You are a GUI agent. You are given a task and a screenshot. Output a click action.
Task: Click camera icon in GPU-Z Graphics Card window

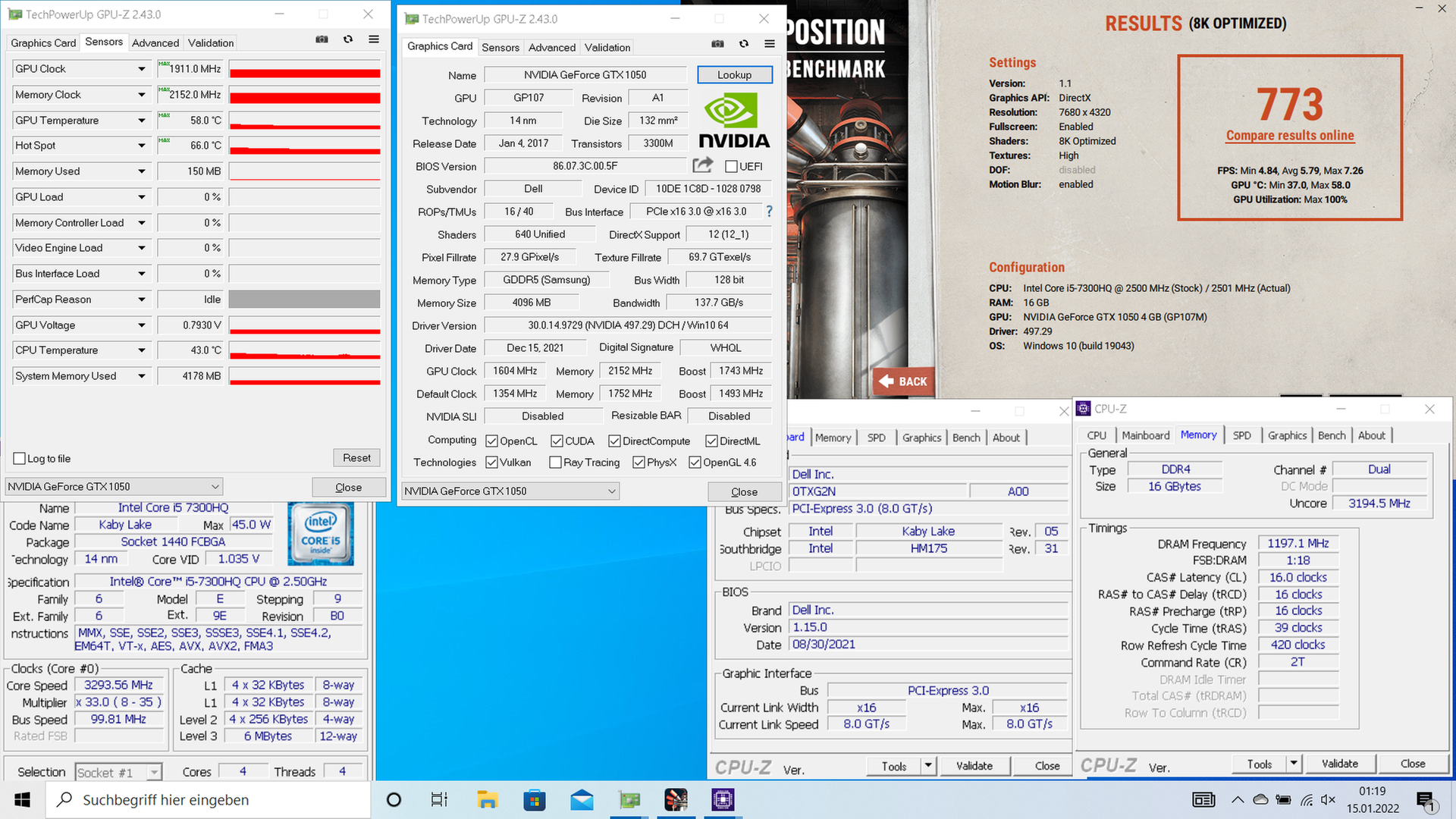(x=717, y=44)
